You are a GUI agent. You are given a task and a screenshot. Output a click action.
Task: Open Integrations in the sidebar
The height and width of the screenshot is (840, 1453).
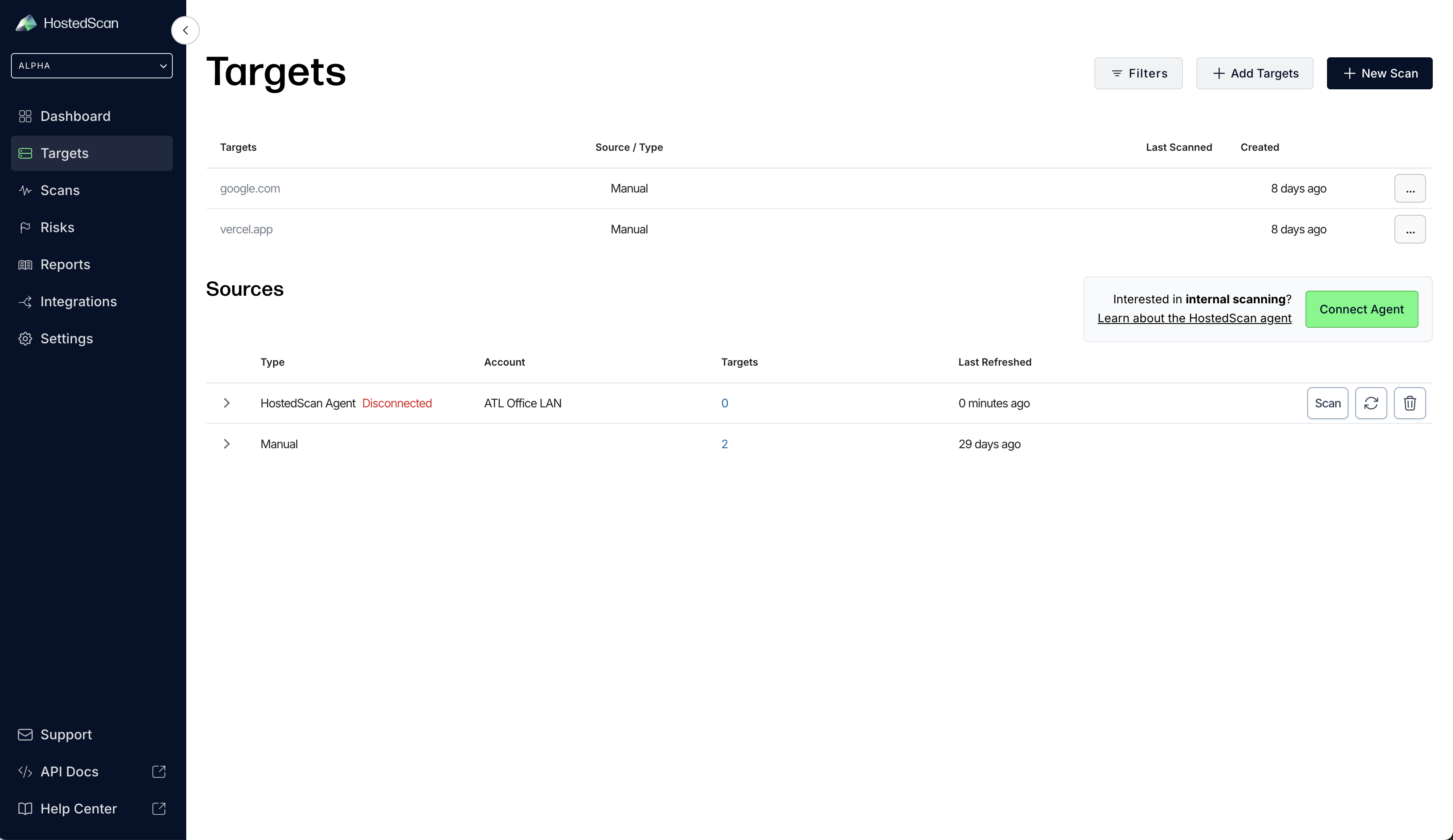point(92,302)
